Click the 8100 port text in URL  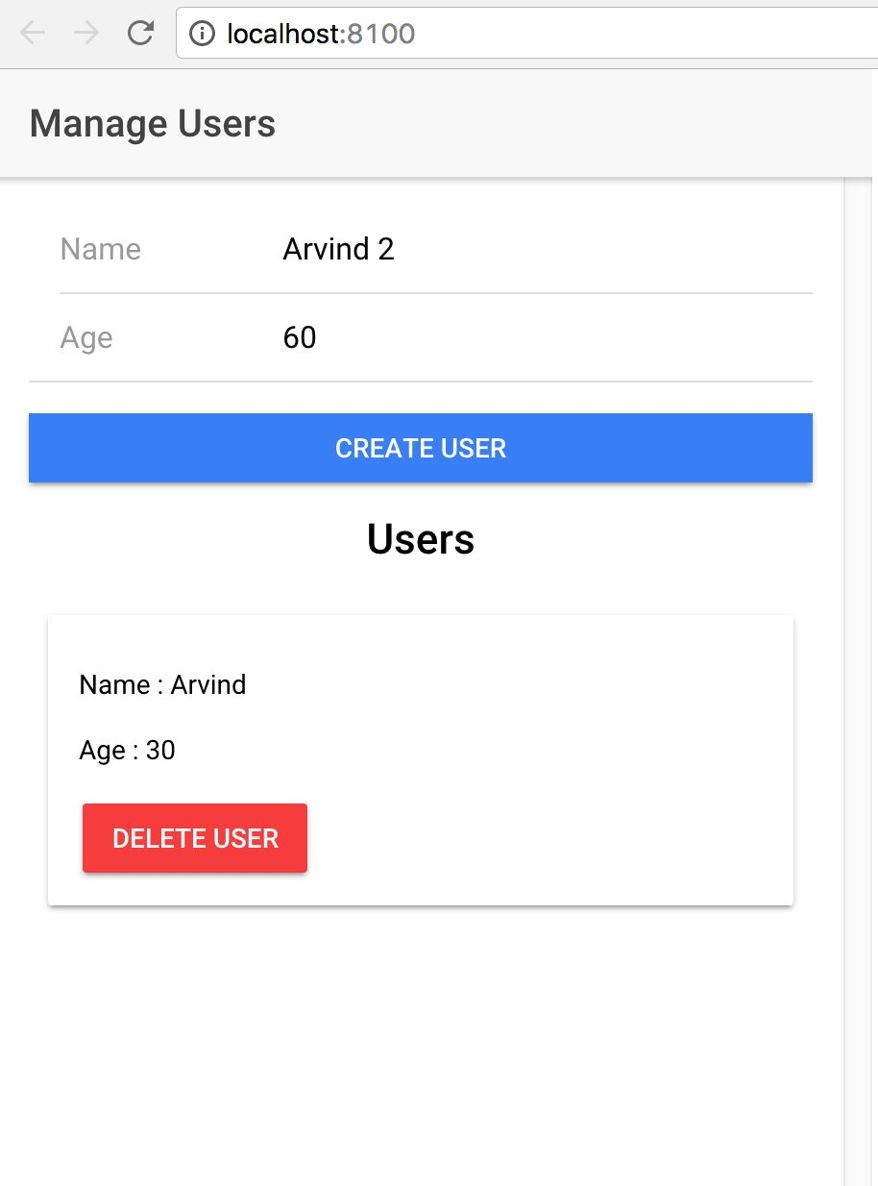381,33
